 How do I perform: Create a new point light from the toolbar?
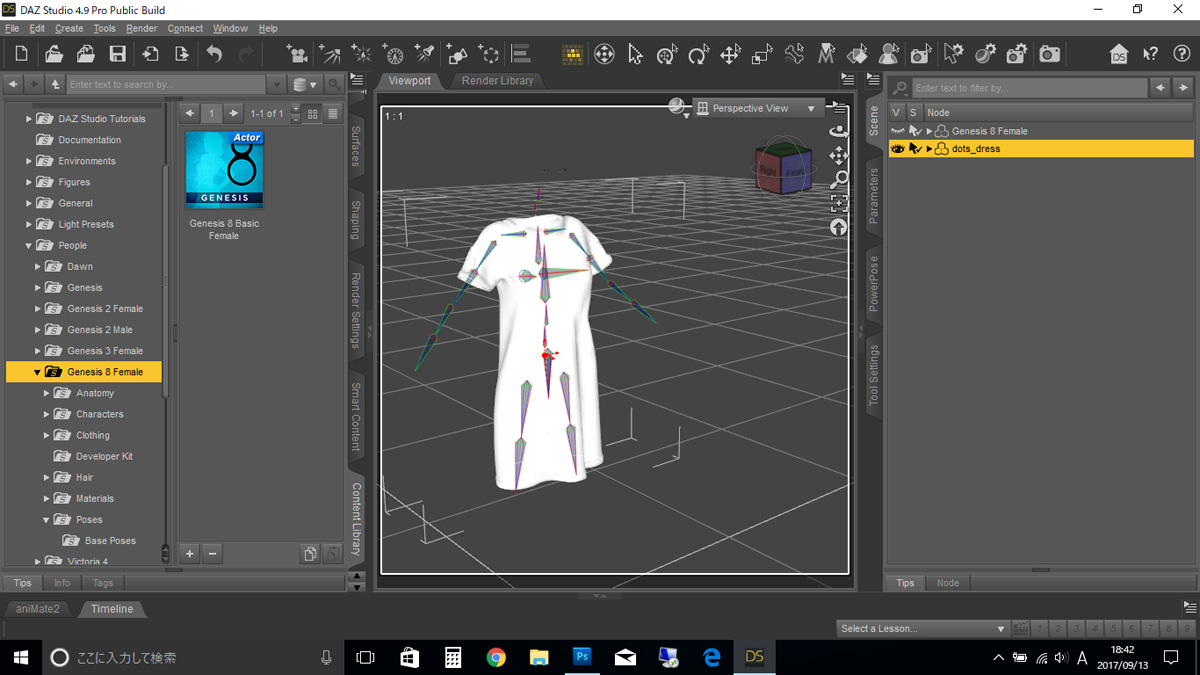(361, 54)
